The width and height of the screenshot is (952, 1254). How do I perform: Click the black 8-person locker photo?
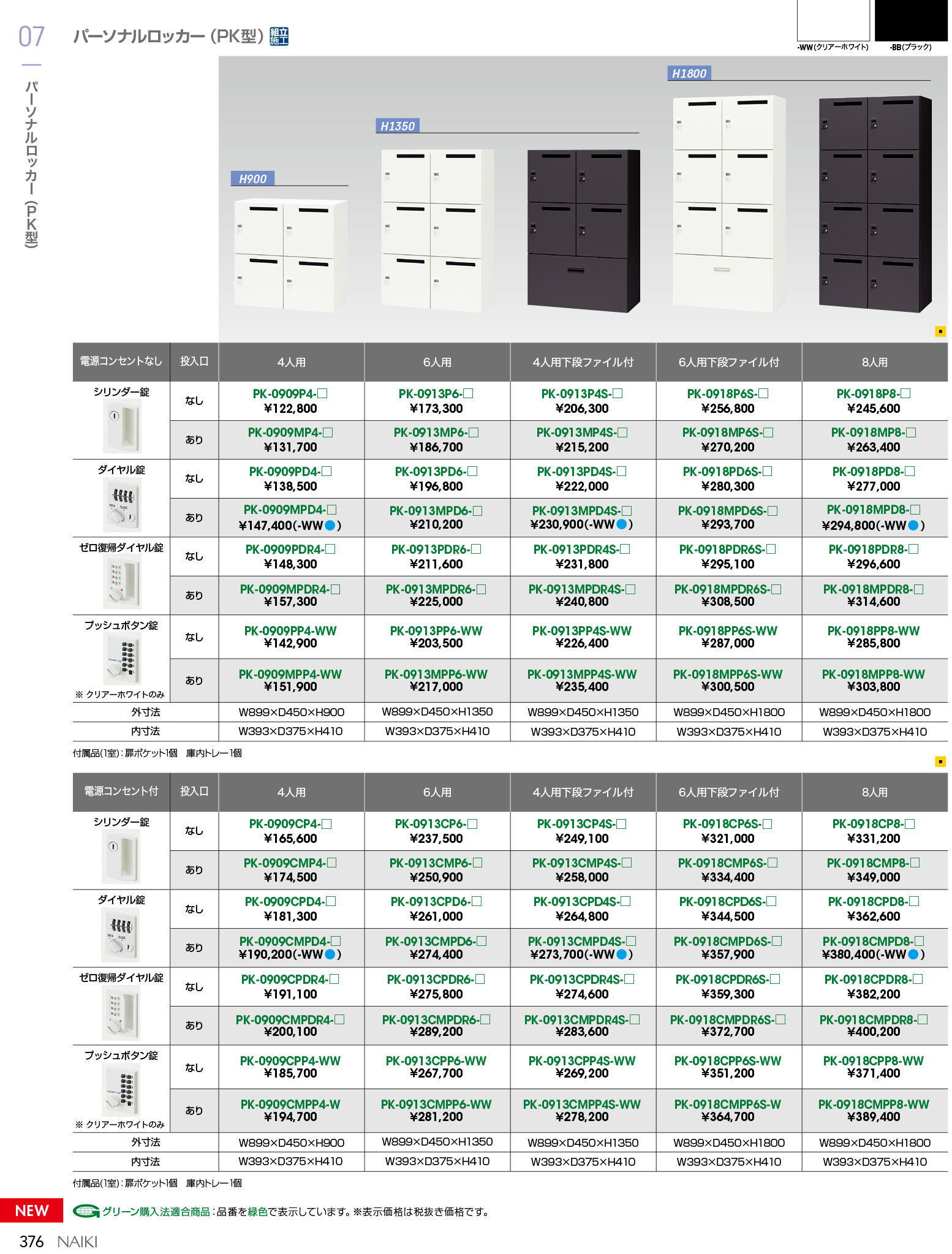pos(874,203)
